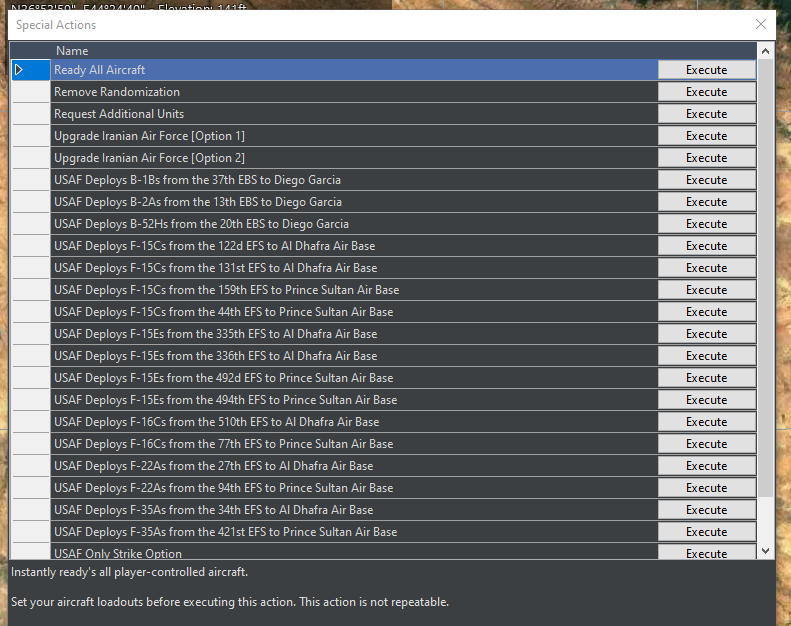Select F-16Cs from the 510th EFS row
This screenshot has width=791, height=626.
354,422
